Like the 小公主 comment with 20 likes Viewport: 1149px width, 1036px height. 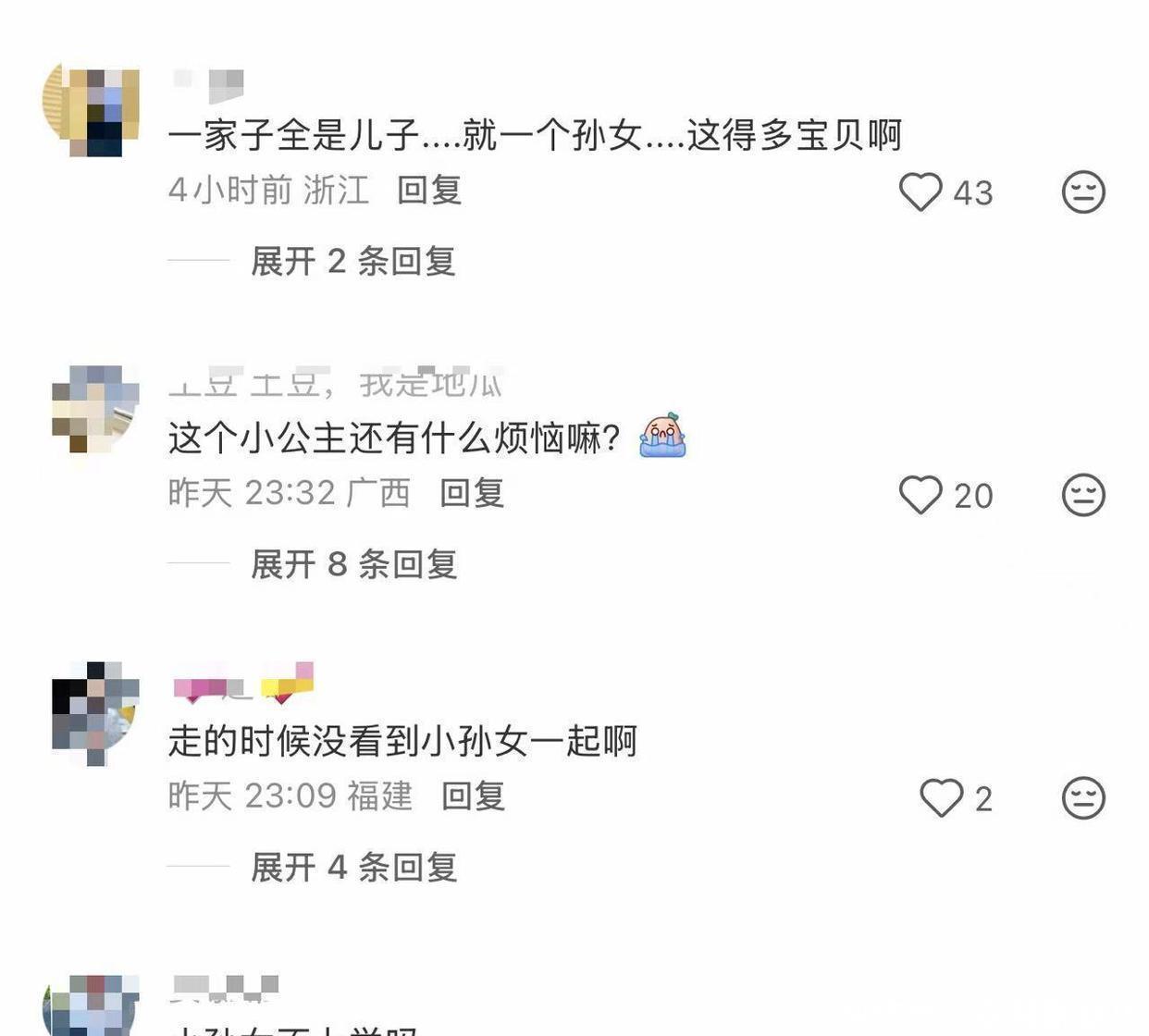tap(920, 495)
